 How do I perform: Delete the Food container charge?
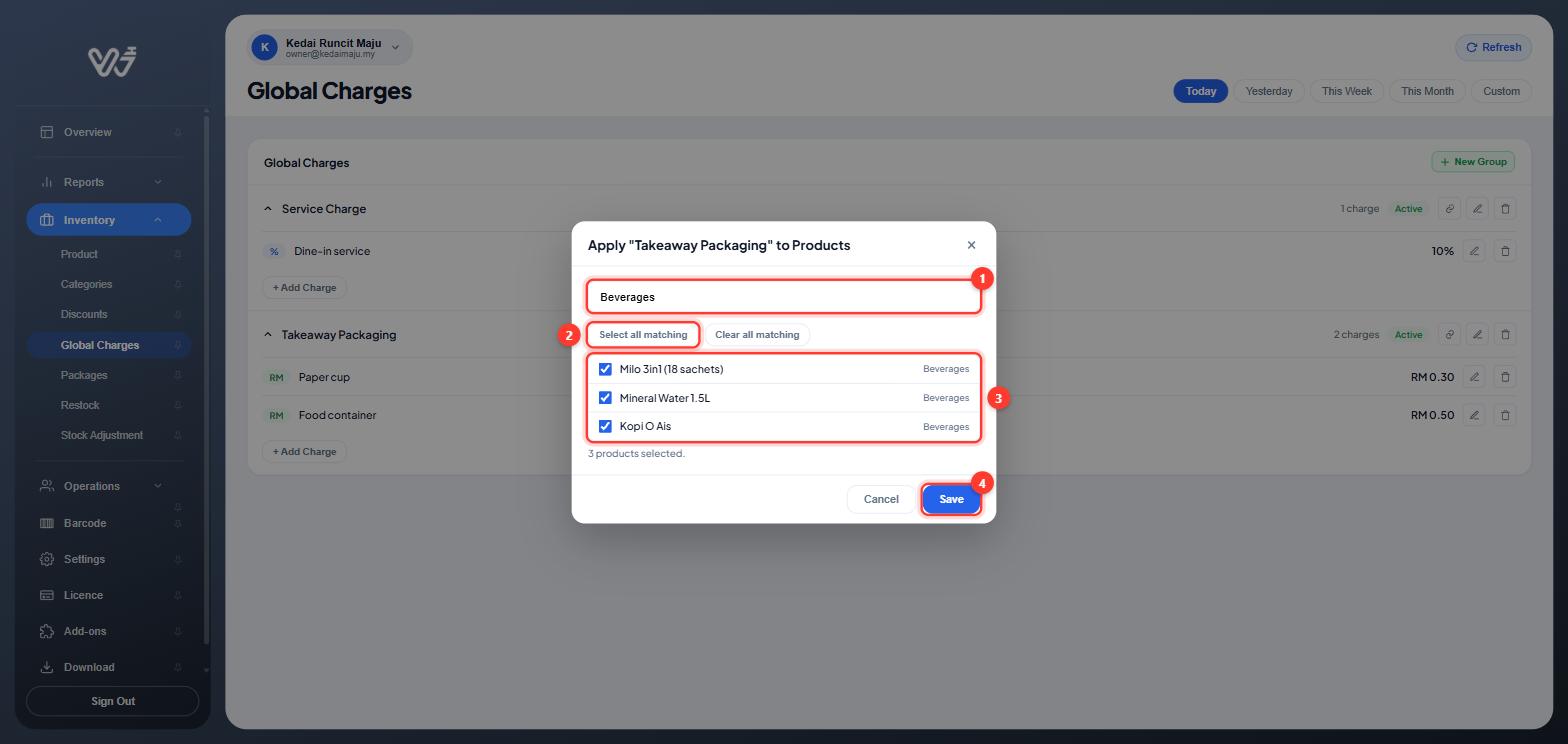pyautogui.click(x=1505, y=415)
